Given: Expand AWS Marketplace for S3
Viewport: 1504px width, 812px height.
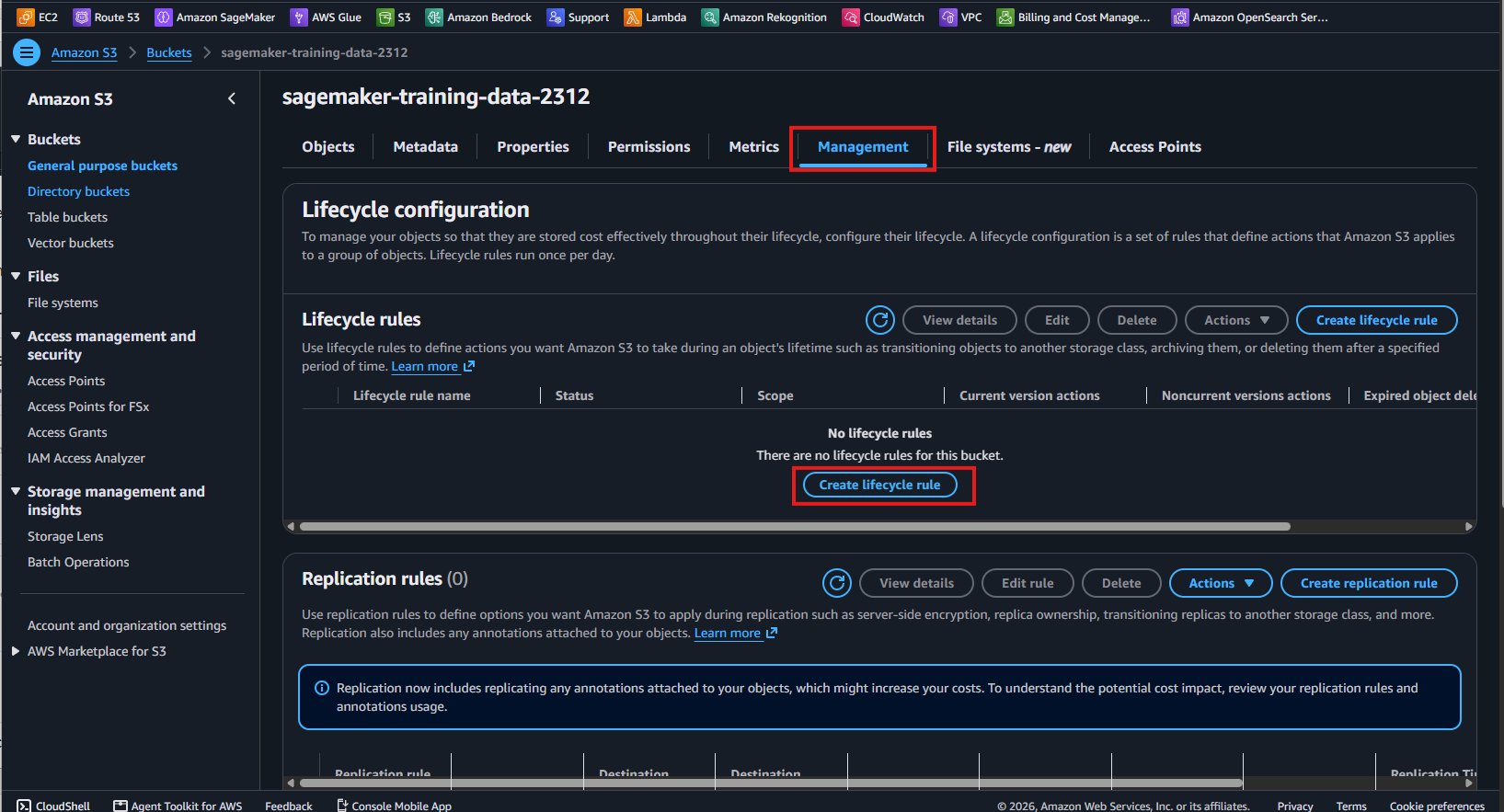Looking at the screenshot, I should coord(16,651).
